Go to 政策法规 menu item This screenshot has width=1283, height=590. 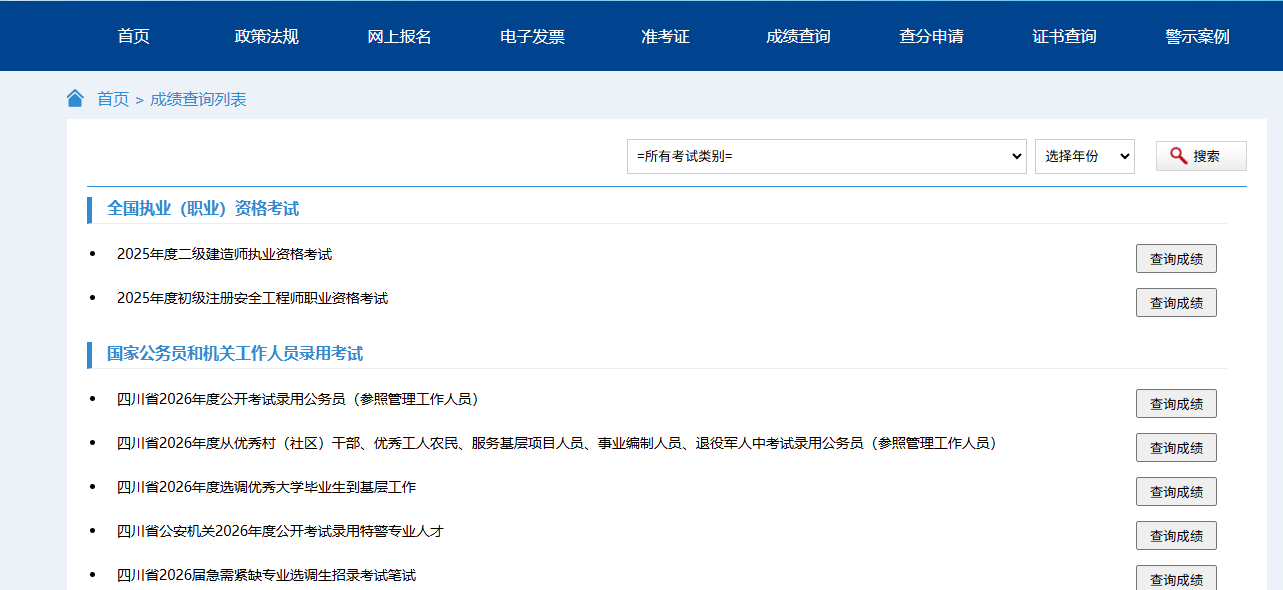tap(266, 37)
